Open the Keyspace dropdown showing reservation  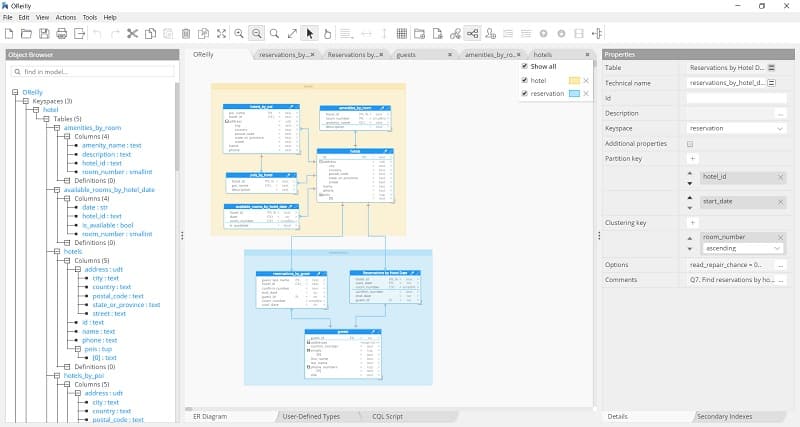click(736, 129)
